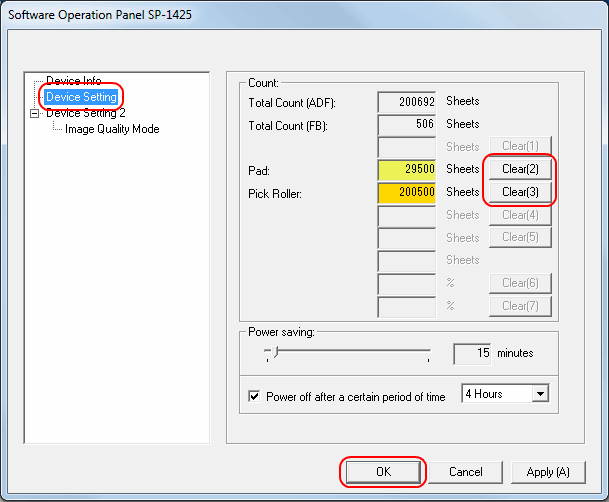Click the greyed Clear(7) button

pyautogui.click(x=520, y=306)
